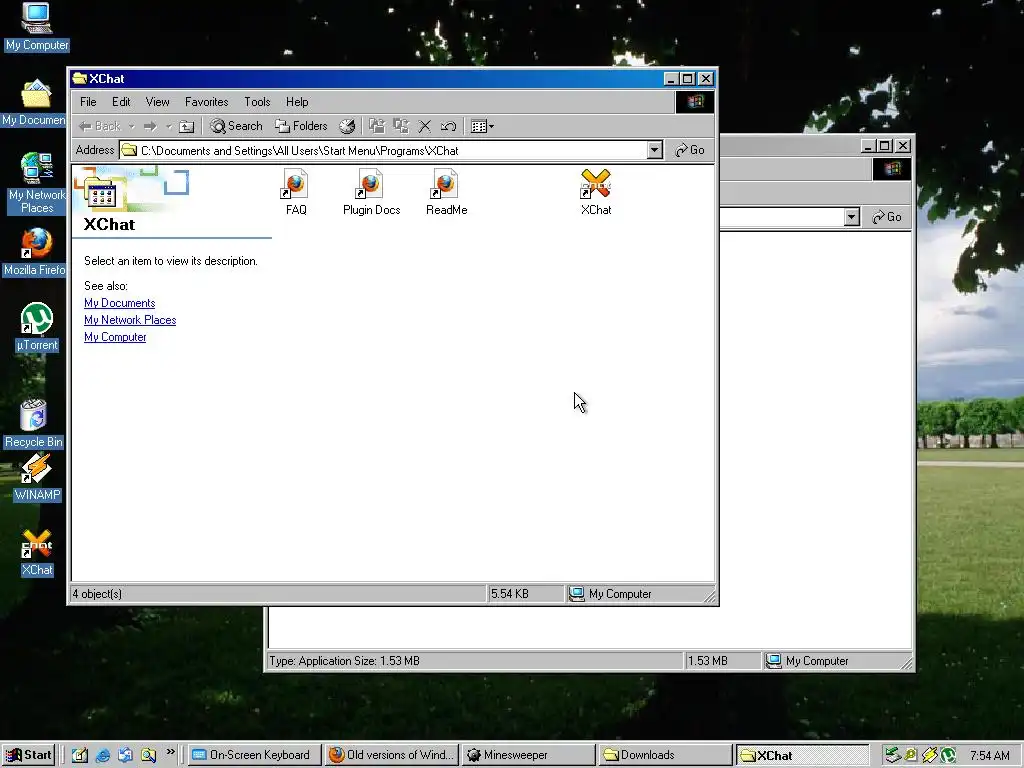Select the XChat desktop shortcut
Viewport: 1024px width, 768px height.
tap(37, 552)
